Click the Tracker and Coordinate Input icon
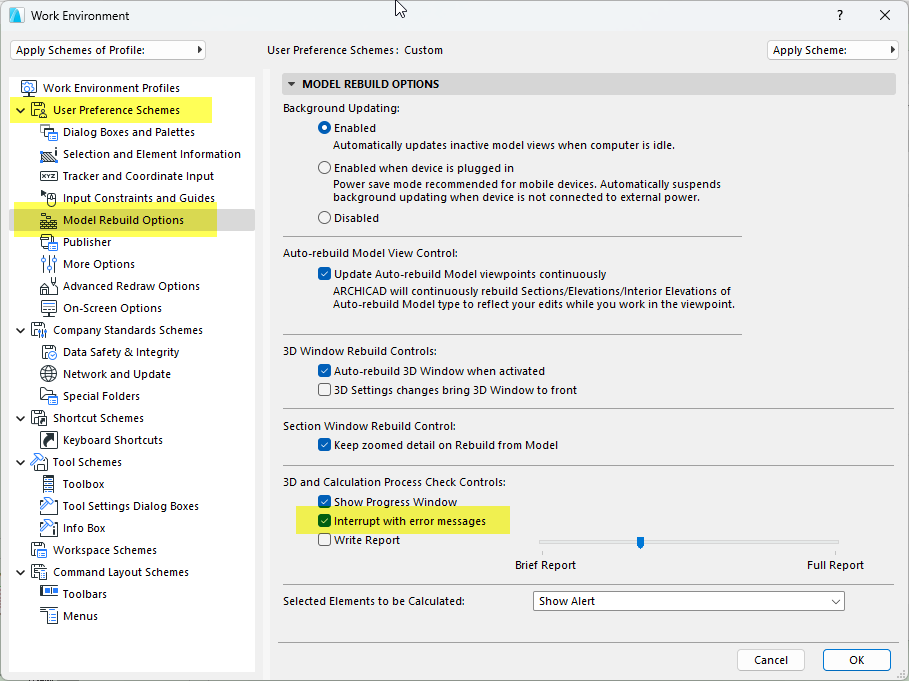The height and width of the screenshot is (681, 909). coord(49,176)
